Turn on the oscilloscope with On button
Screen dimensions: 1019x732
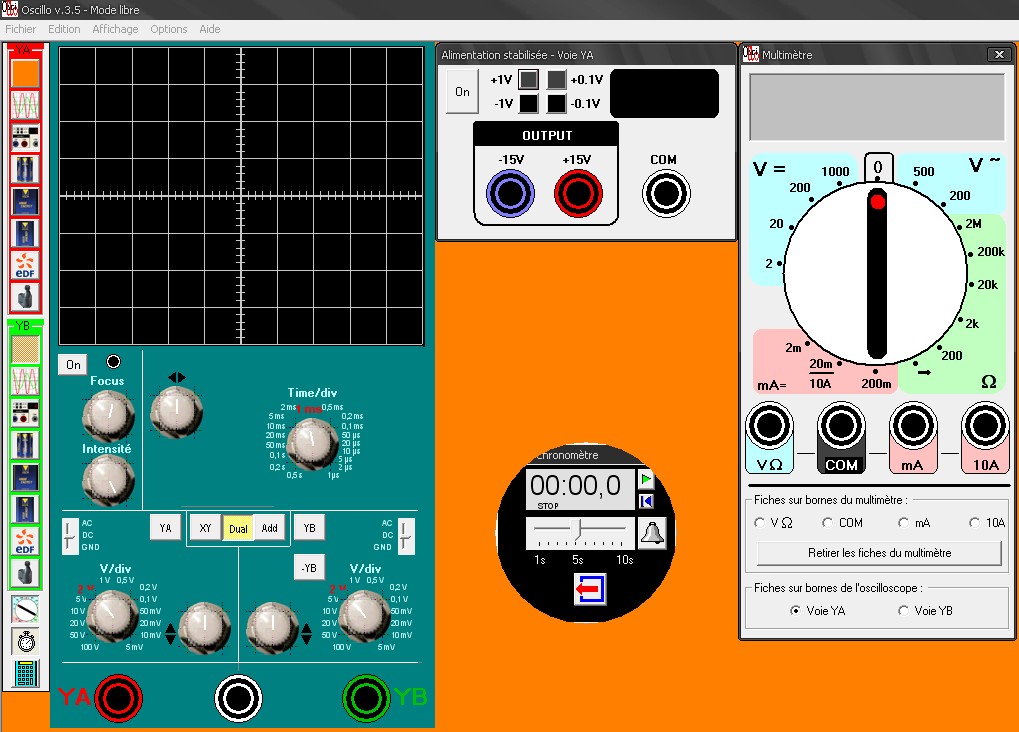[x=73, y=365]
